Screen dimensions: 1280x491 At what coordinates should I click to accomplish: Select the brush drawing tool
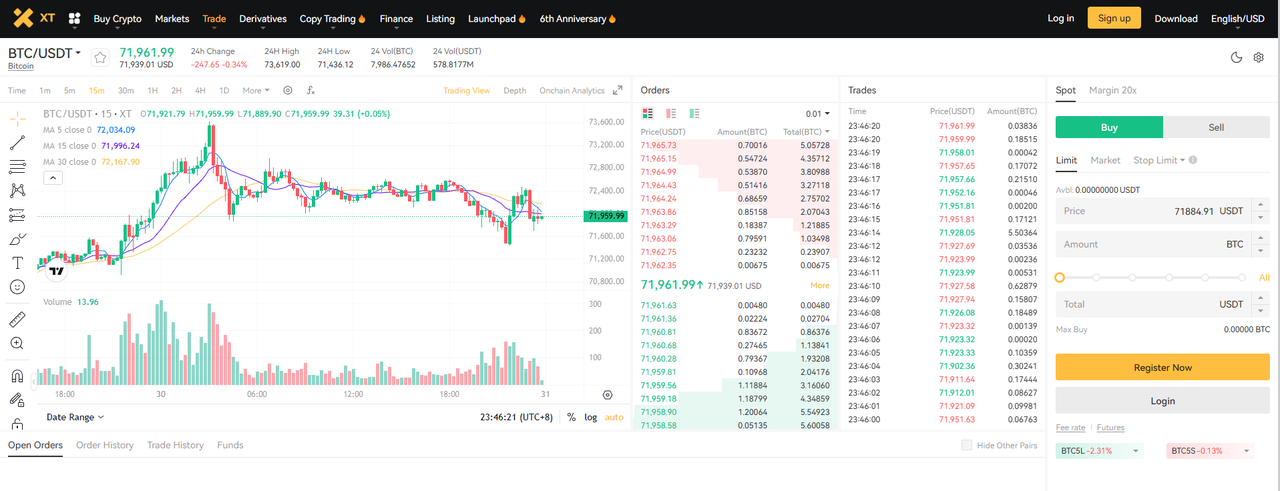click(17, 239)
